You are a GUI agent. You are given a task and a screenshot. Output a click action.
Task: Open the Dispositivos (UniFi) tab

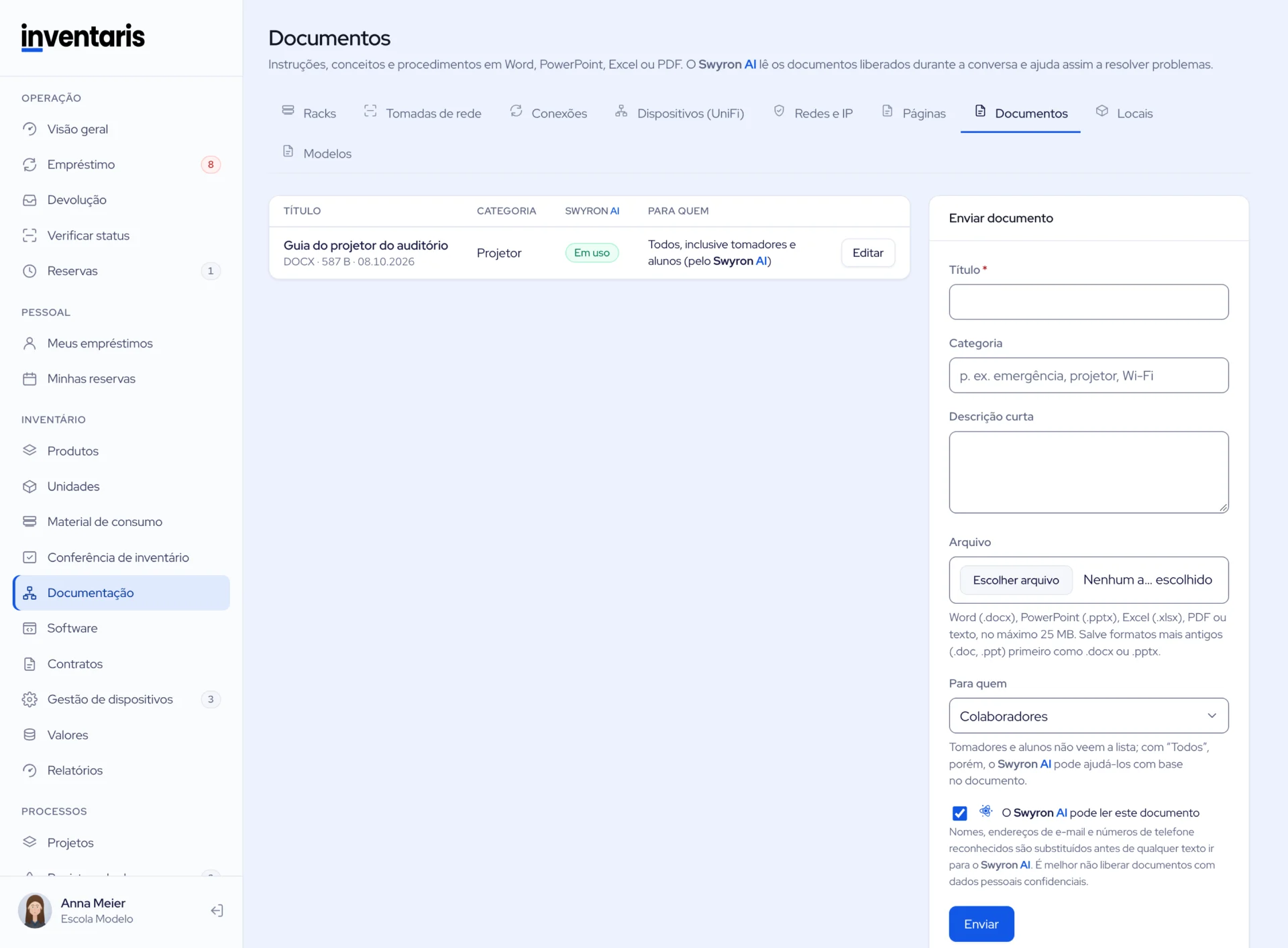pos(680,113)
